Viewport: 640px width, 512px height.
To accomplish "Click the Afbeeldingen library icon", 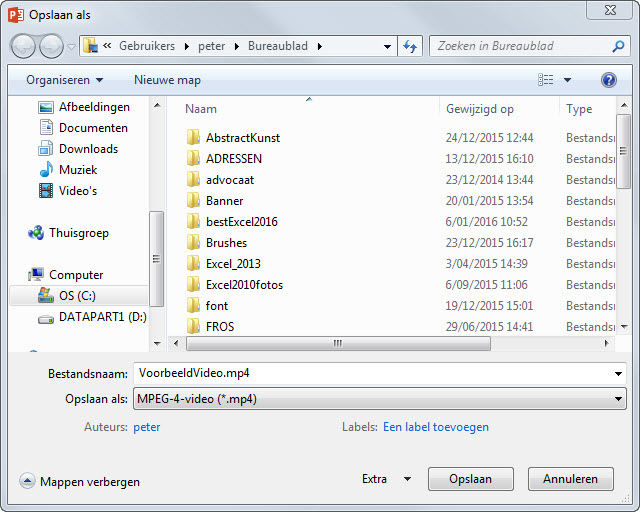I will coord(46,107).
